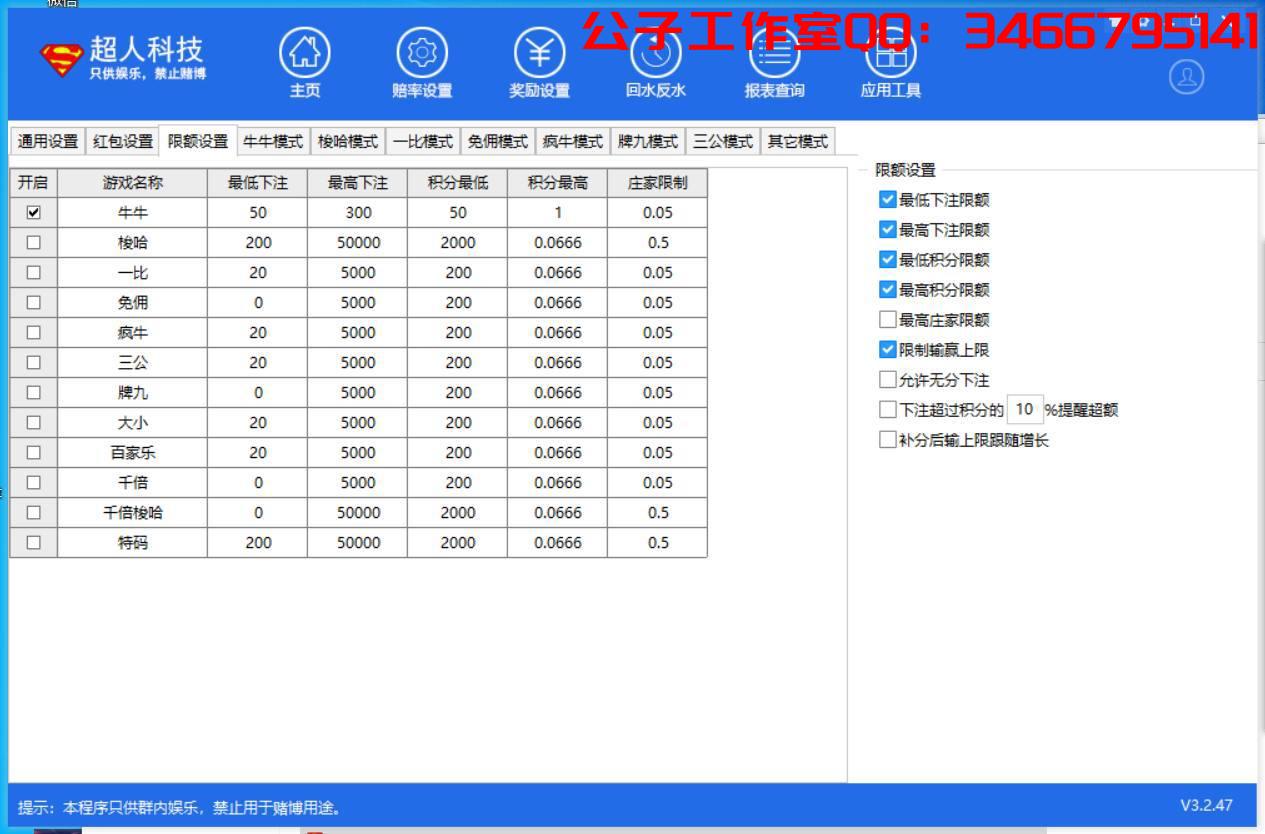Screen dimensions: 1265x834
Task: Click 游戏名称 column header
Action: [x=133, y=183]
